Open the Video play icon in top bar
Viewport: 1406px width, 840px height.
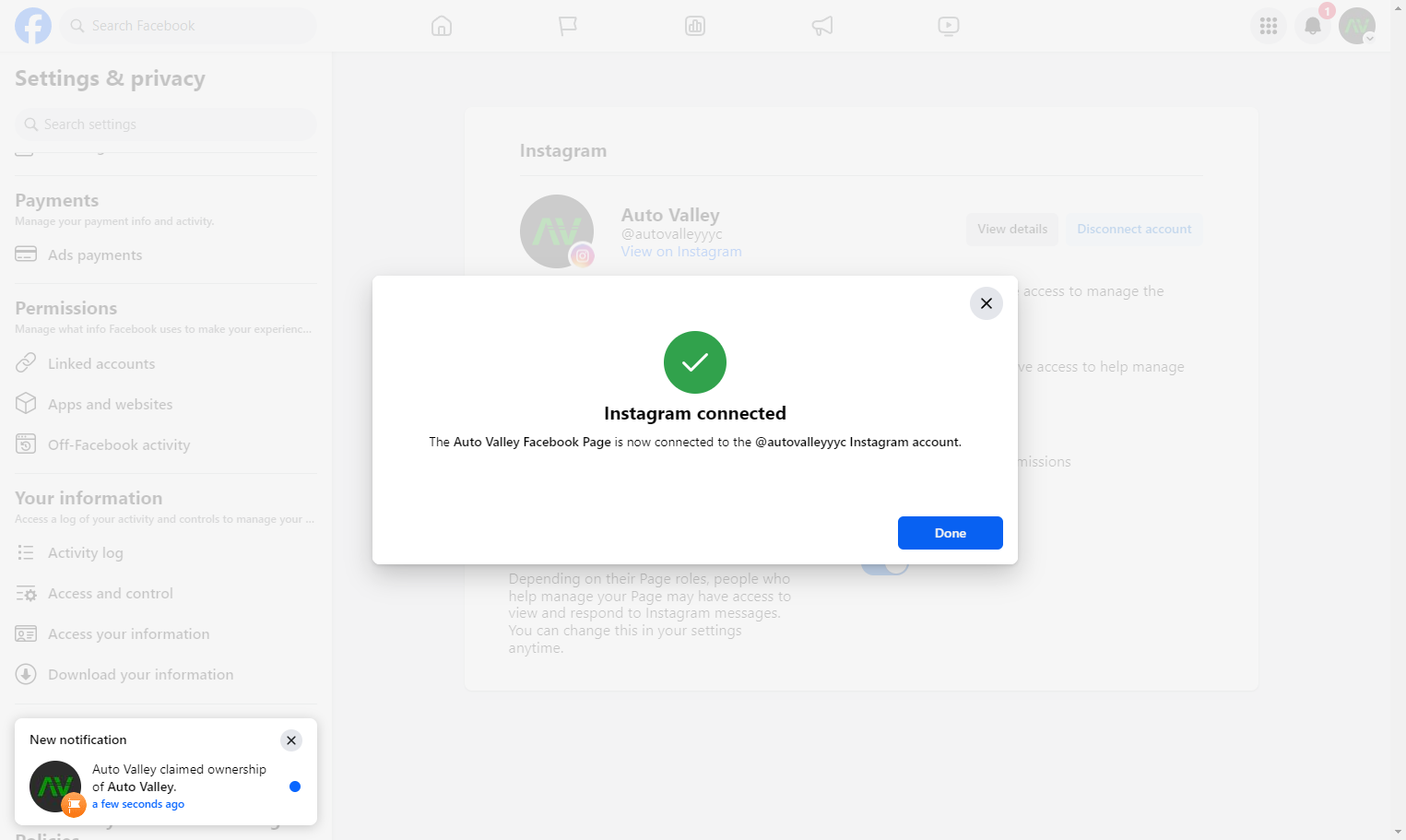pyautogui.click(x=949, y=26)
